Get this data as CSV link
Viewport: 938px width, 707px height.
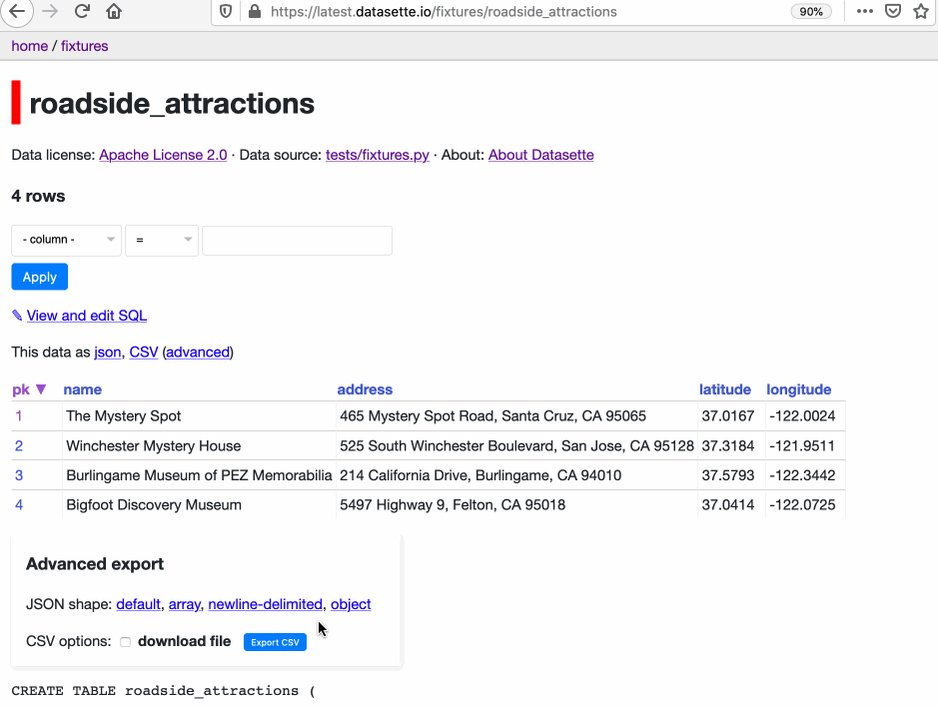[x=144, y=352]
